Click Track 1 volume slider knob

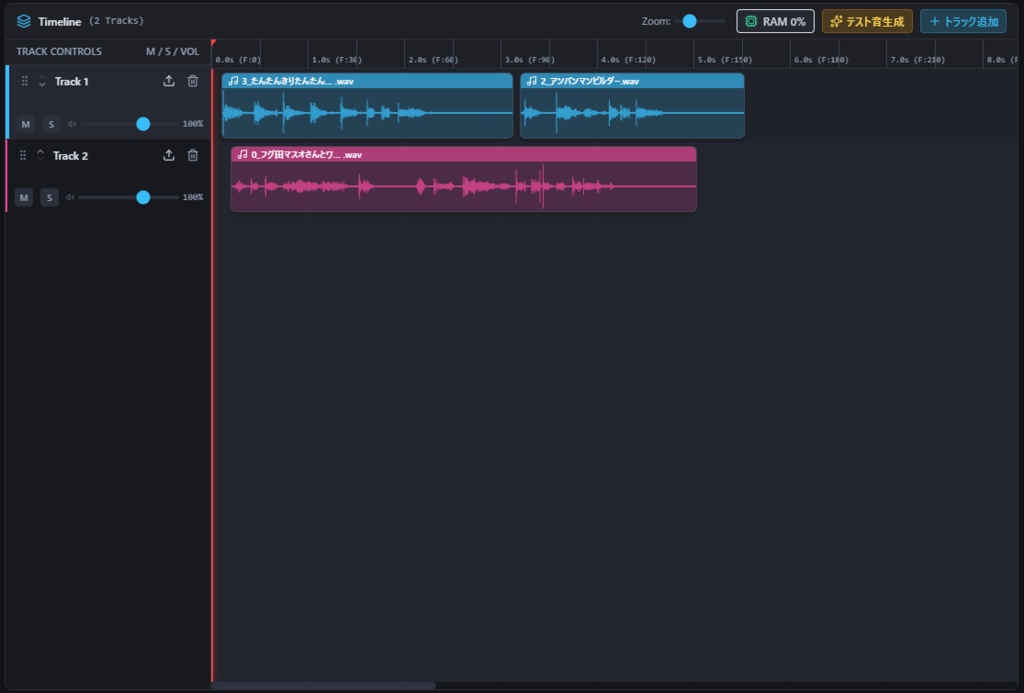[x=143, y=124]
